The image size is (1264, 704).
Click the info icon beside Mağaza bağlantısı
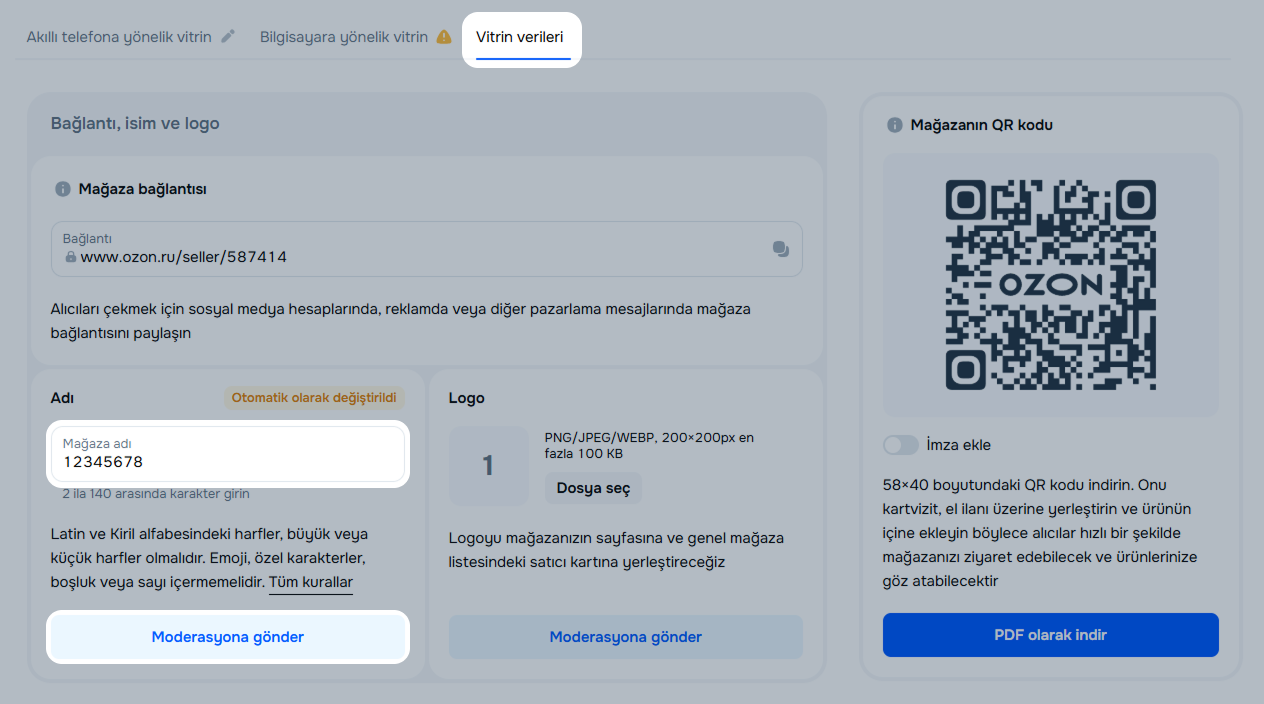(x=63, y=189)
